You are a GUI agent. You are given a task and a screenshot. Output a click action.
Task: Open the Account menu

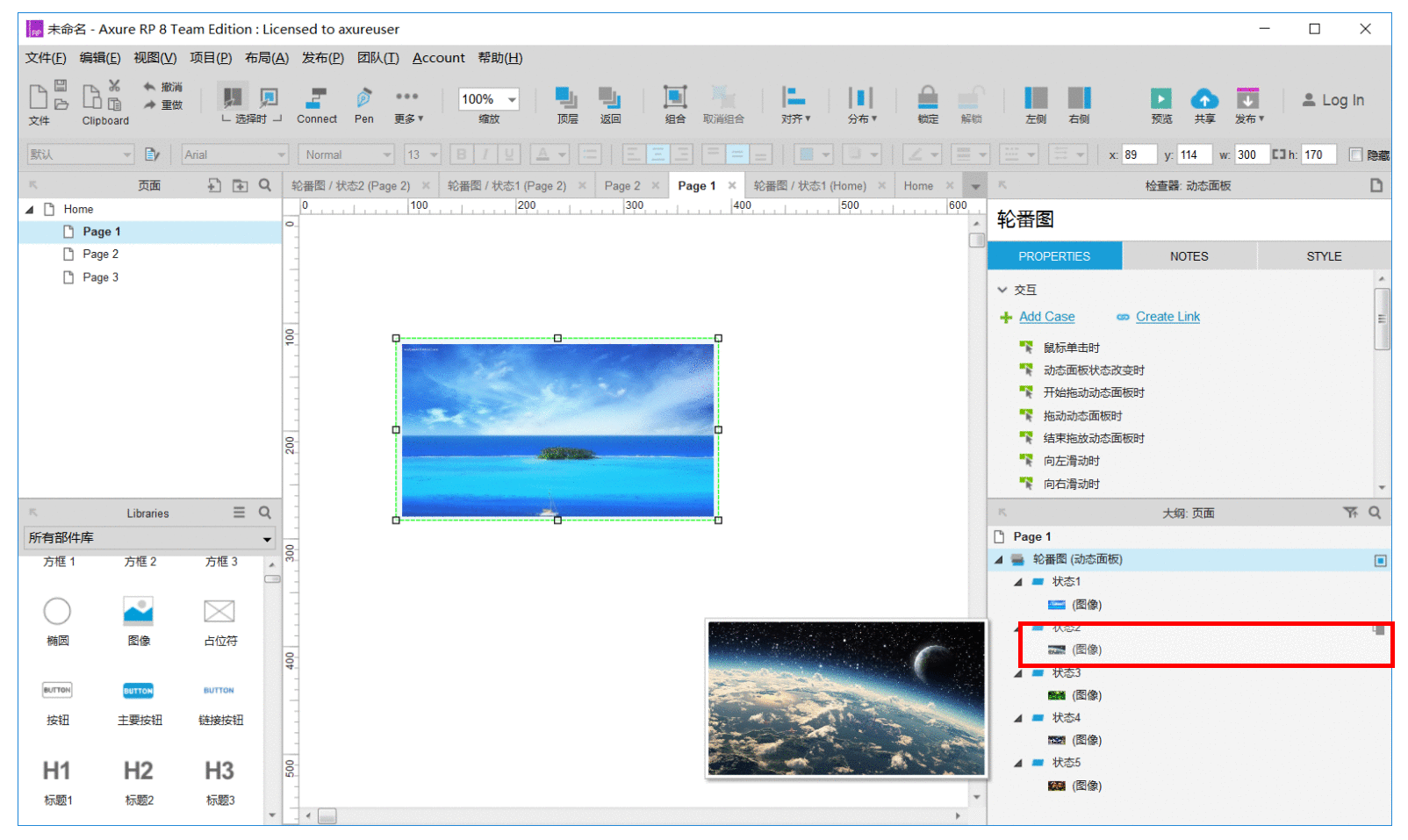(438, 58)
